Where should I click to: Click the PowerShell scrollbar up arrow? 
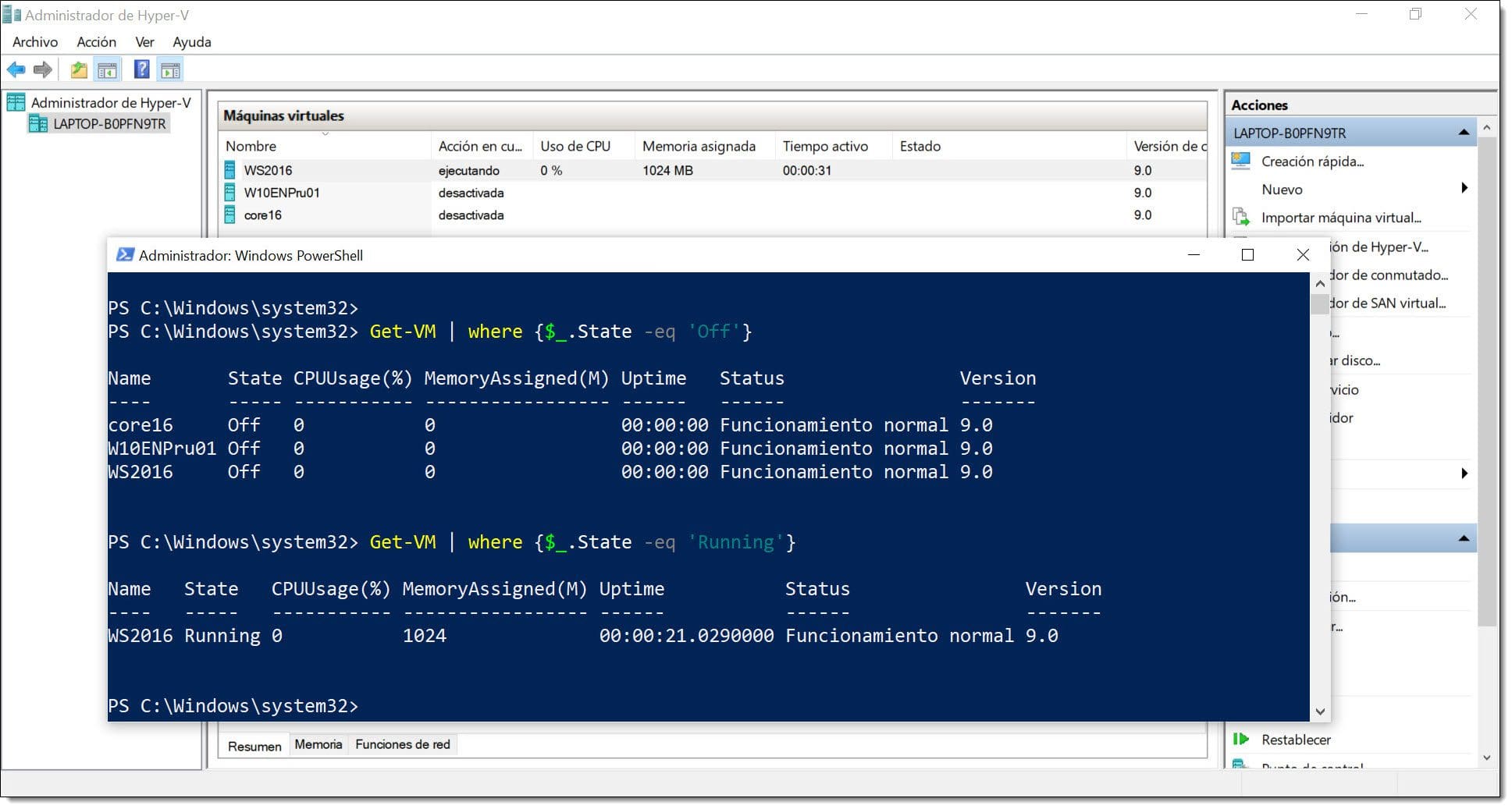pos(1320,283)
